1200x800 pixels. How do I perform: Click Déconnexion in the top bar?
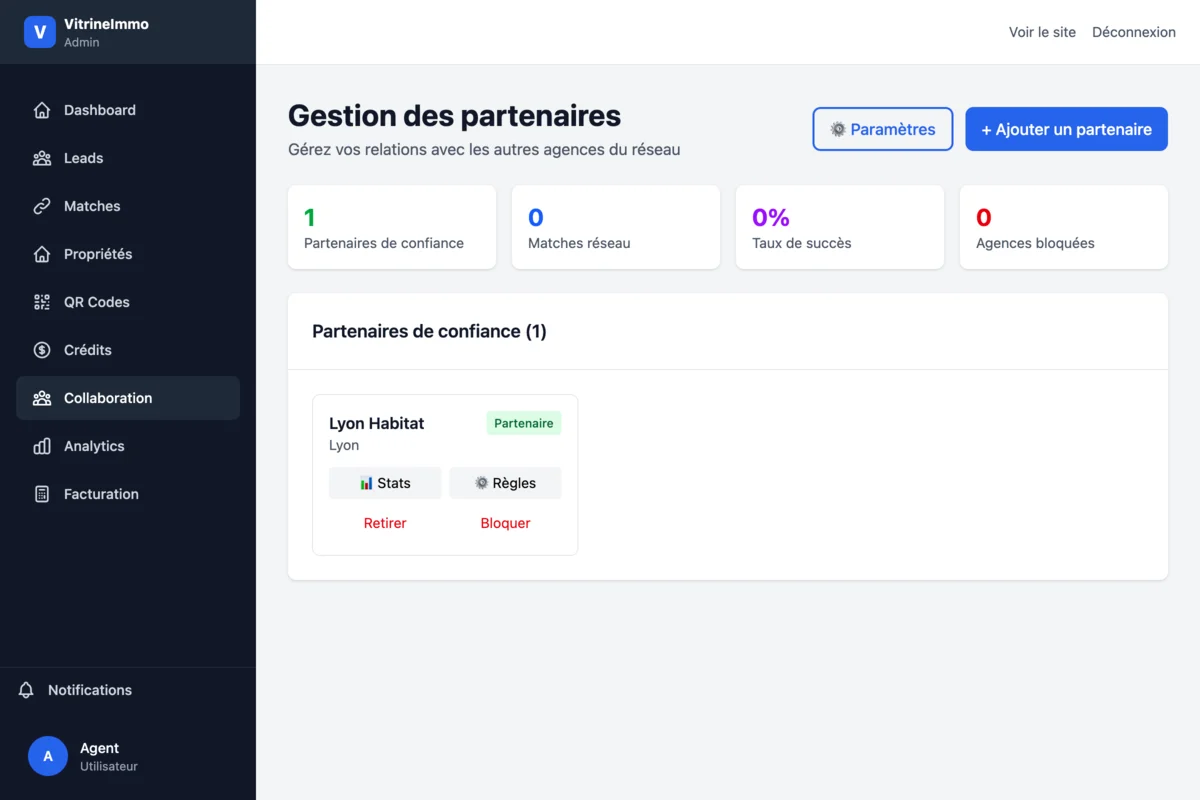(x=1133, y=31)
